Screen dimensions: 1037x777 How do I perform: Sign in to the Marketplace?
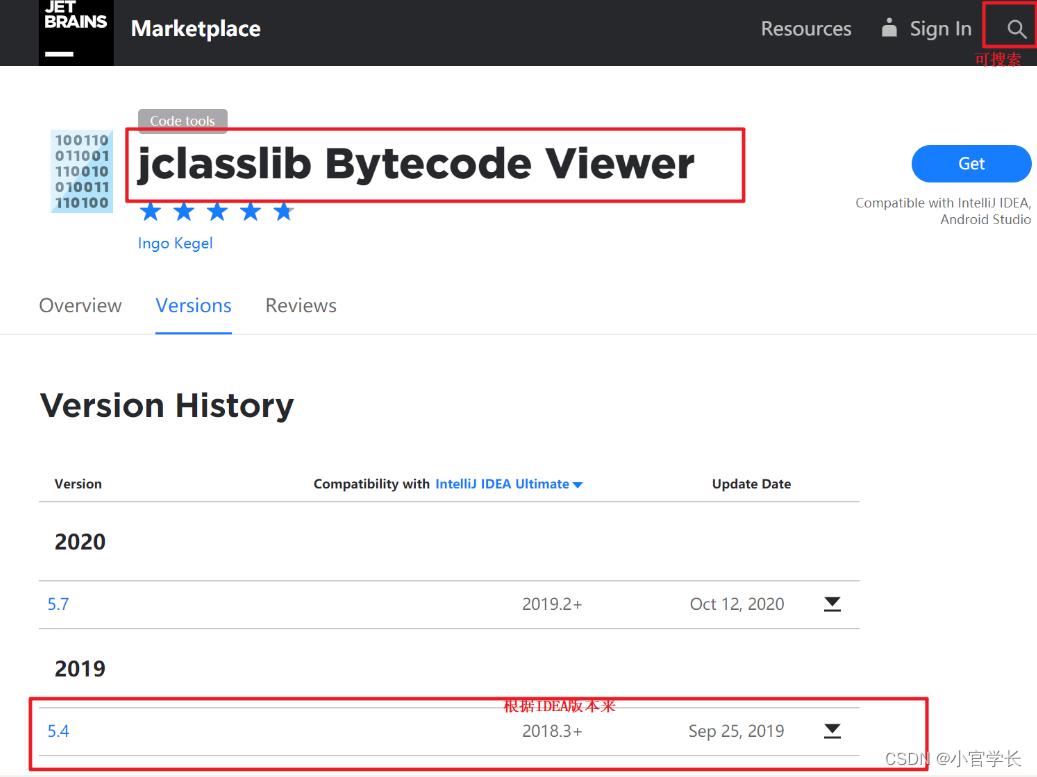(940, 29)
